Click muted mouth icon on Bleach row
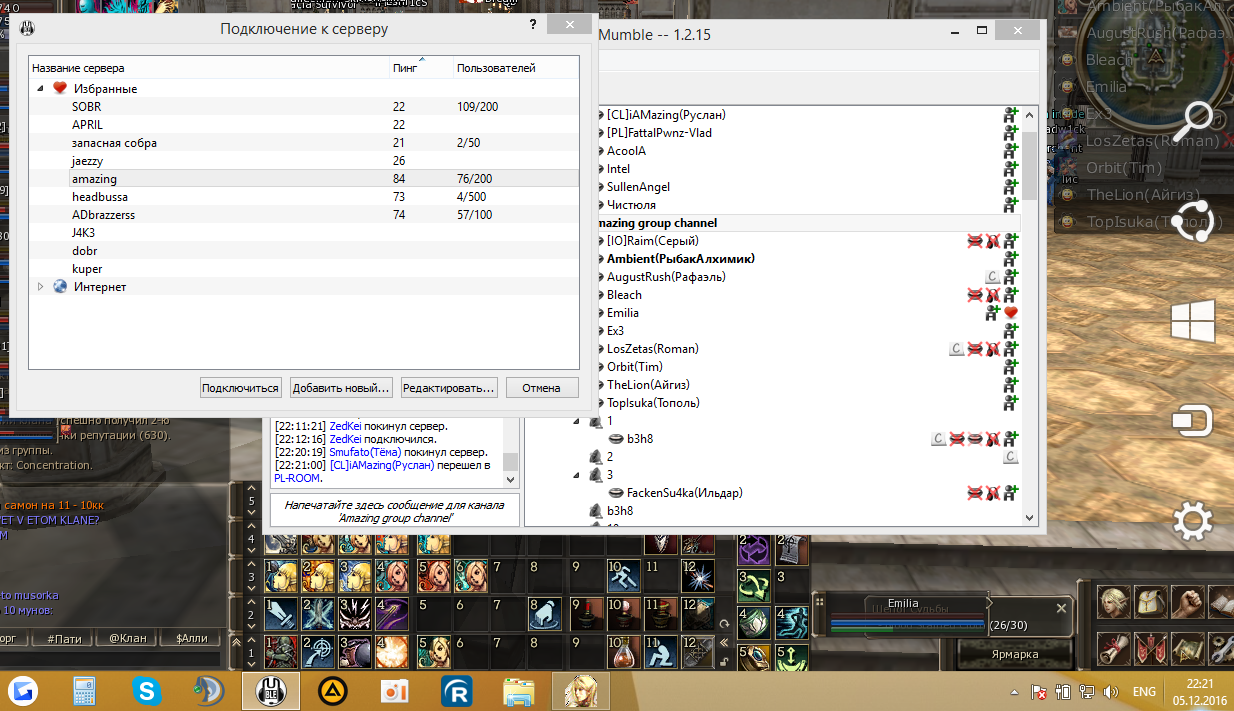The image size is (1234, 711). pyautogui.click(x=975, y=295)
